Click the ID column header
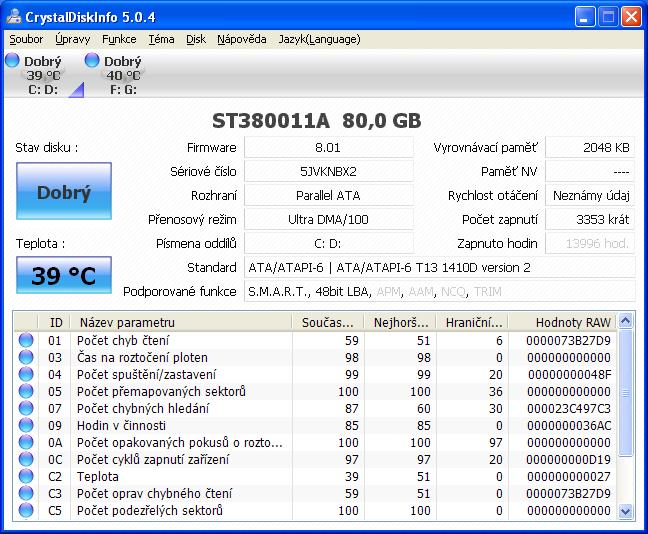The image size is (648, 534). point(54,322)
